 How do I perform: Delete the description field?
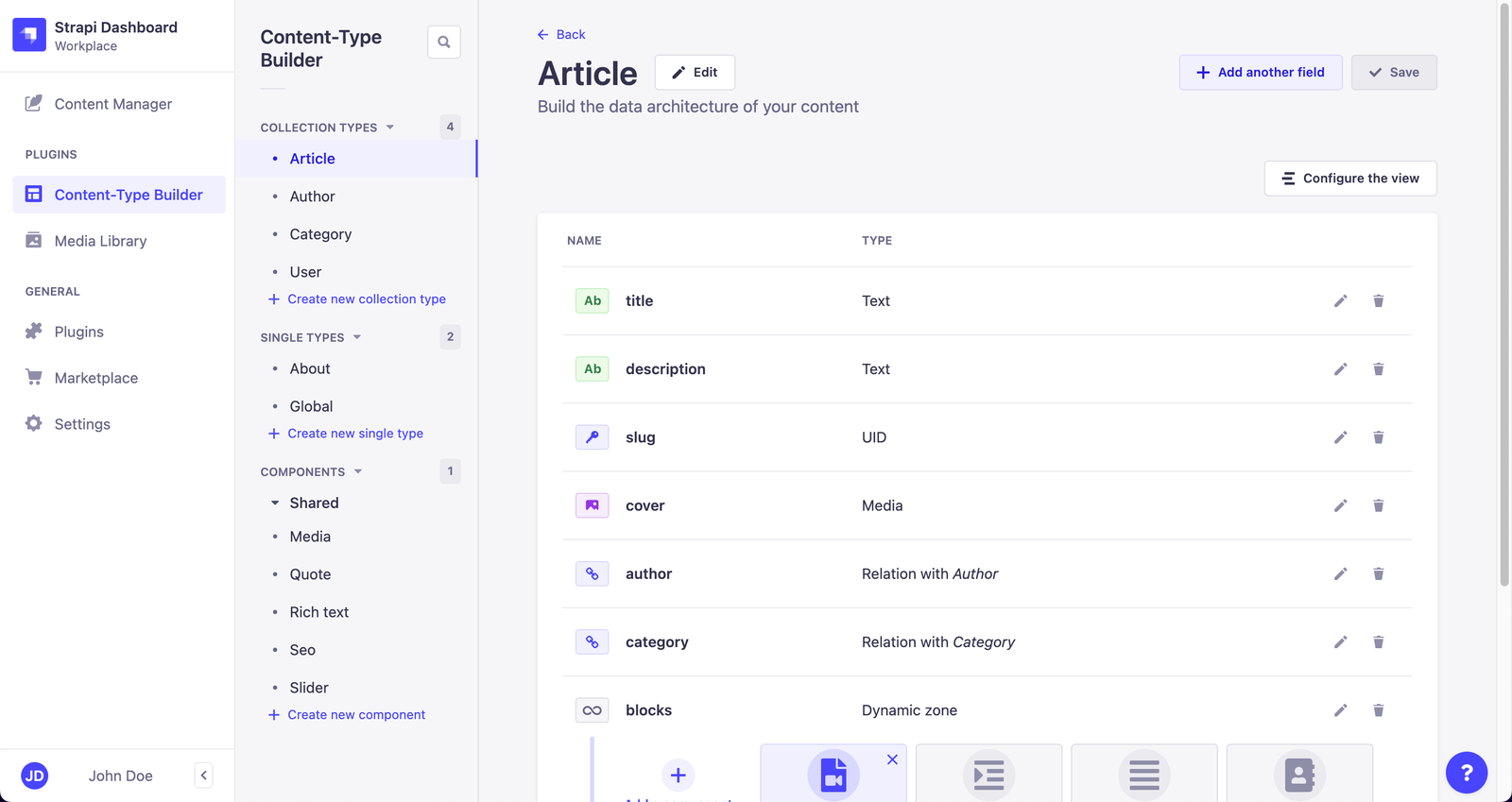pyautogui.click(x=1379, y=369)
